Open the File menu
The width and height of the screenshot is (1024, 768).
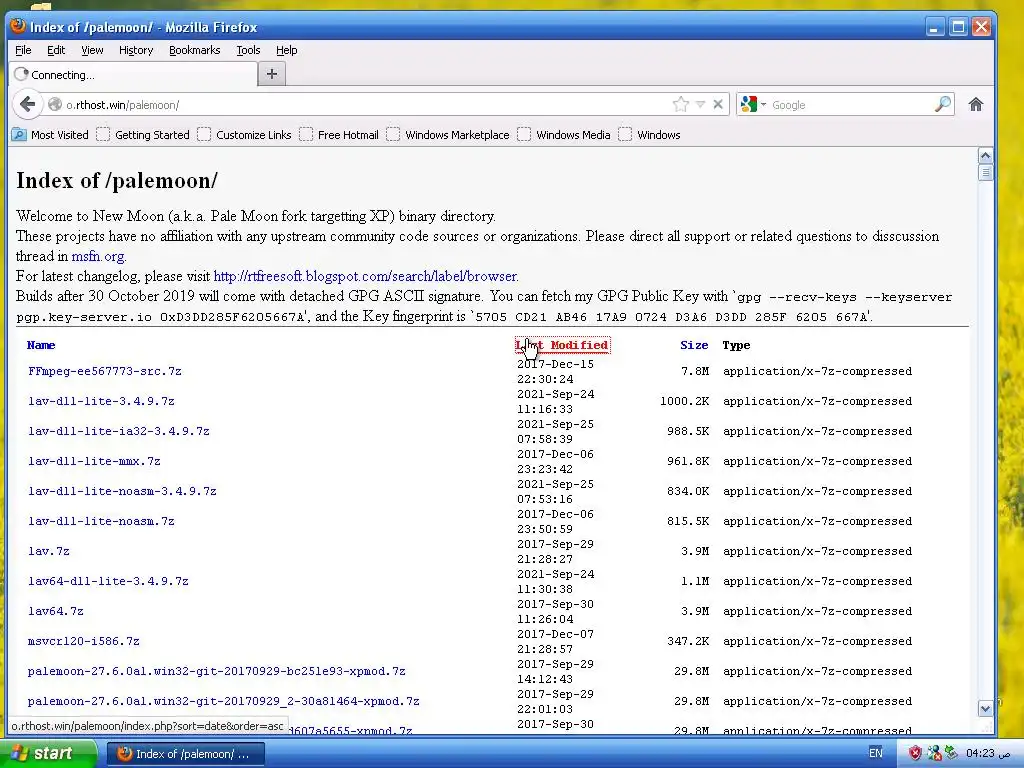click(23, 50)
